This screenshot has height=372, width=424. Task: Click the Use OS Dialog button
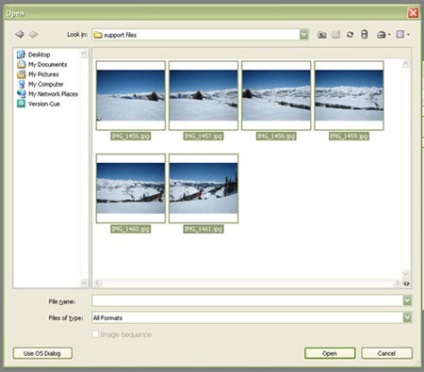click(42, 353)
